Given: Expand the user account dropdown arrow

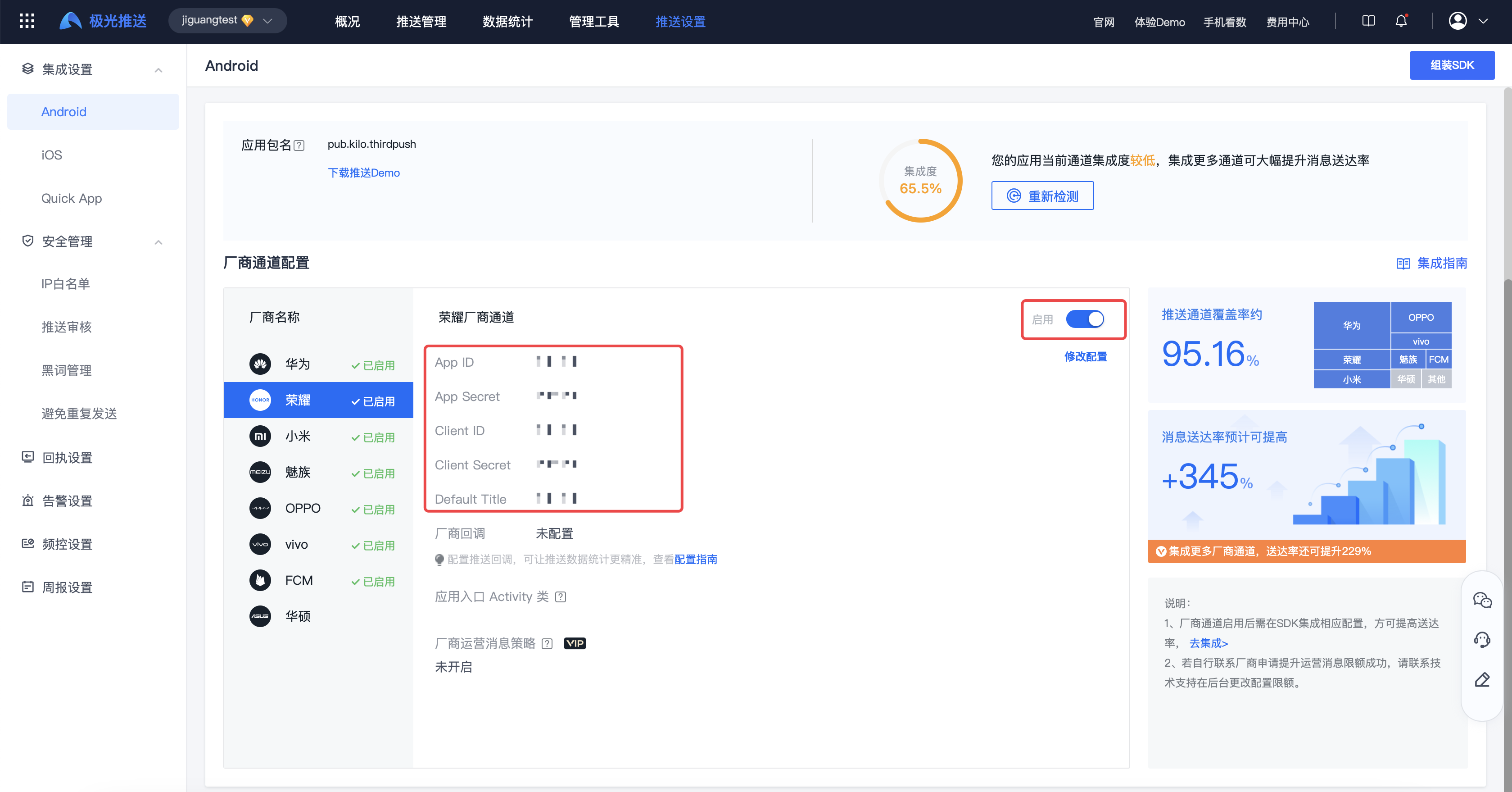Looking at the screenshot, I should click(1483, 21).
